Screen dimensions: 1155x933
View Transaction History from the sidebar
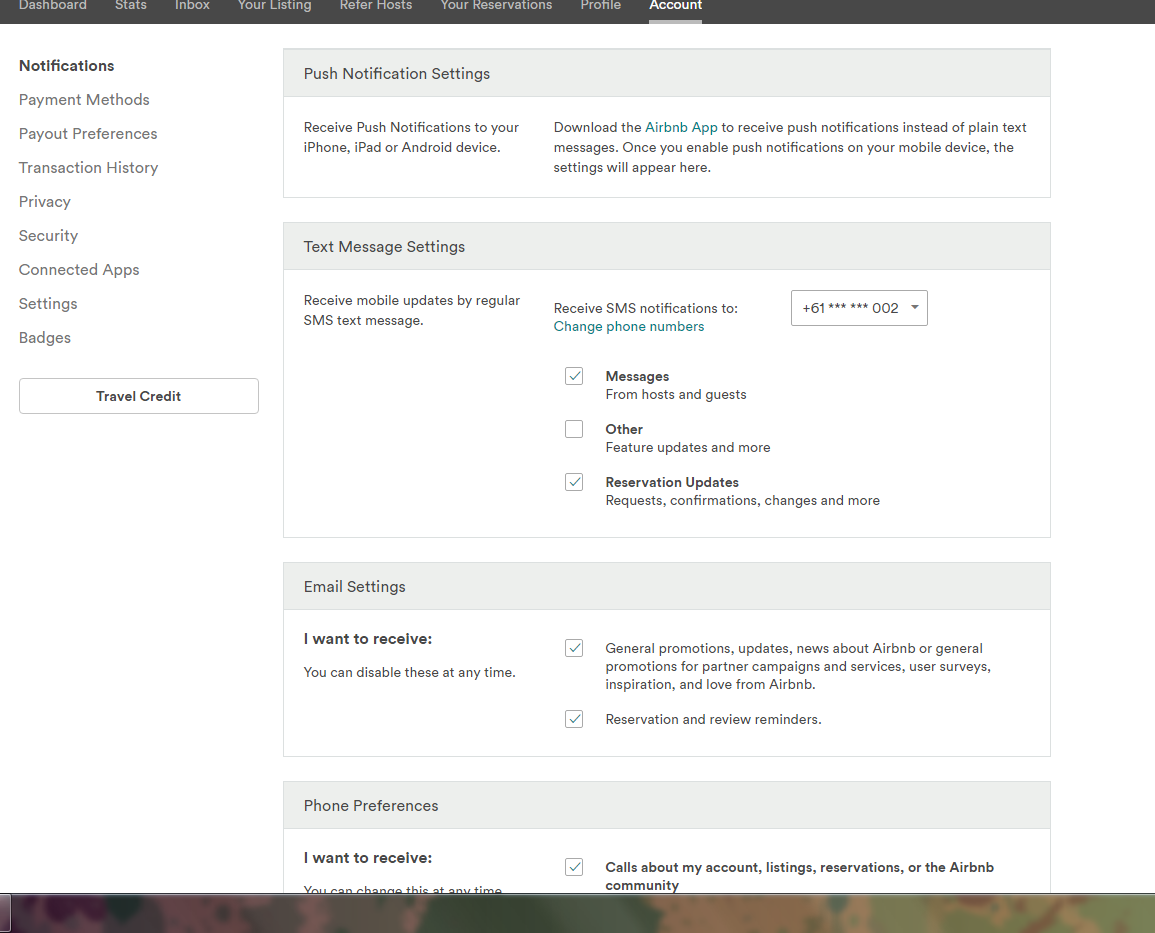pyautogui.click(x=88, y=168)
